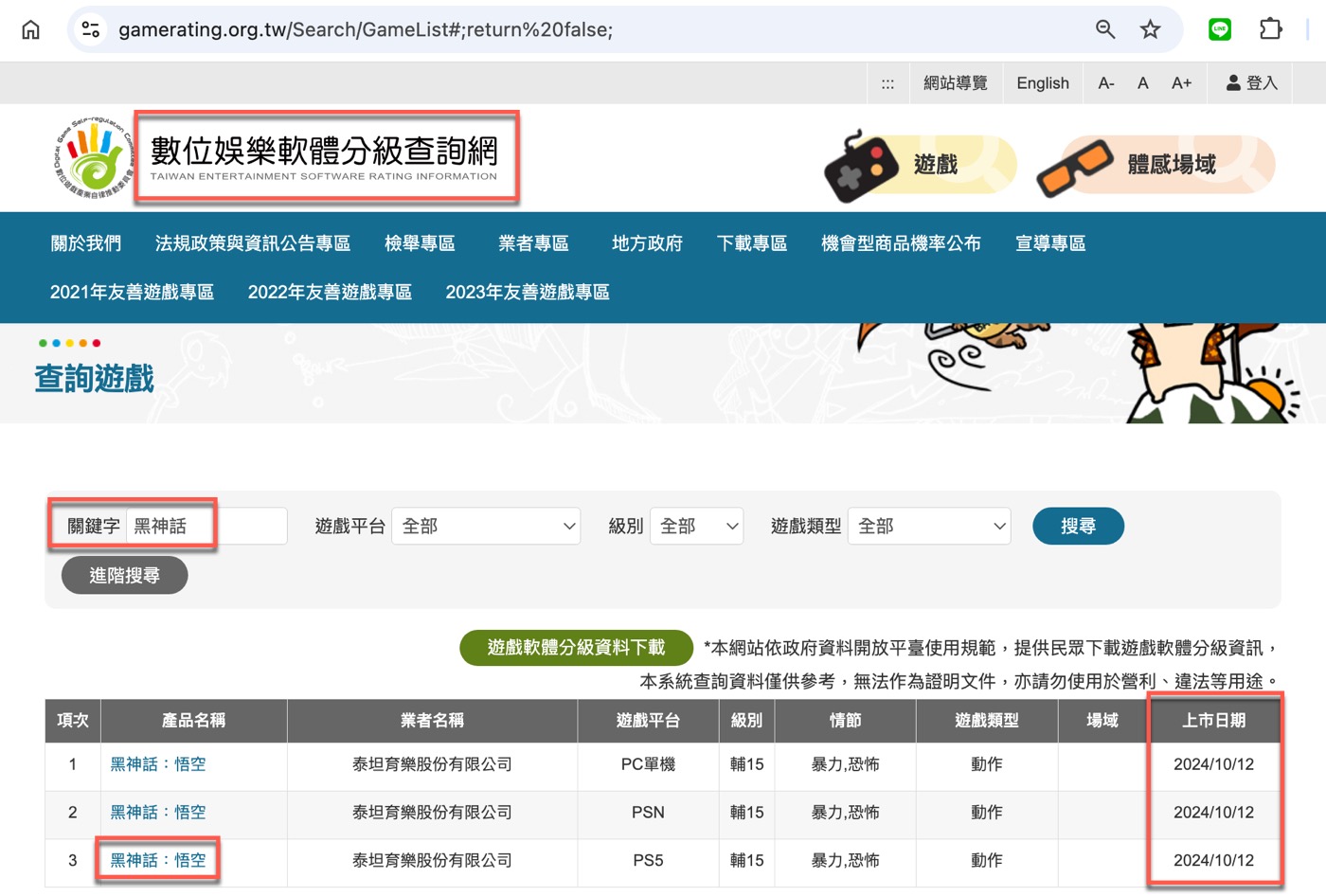1326x896 pixels.
Task: Click the ::: accessibility anchor
Action: (887, 83)
